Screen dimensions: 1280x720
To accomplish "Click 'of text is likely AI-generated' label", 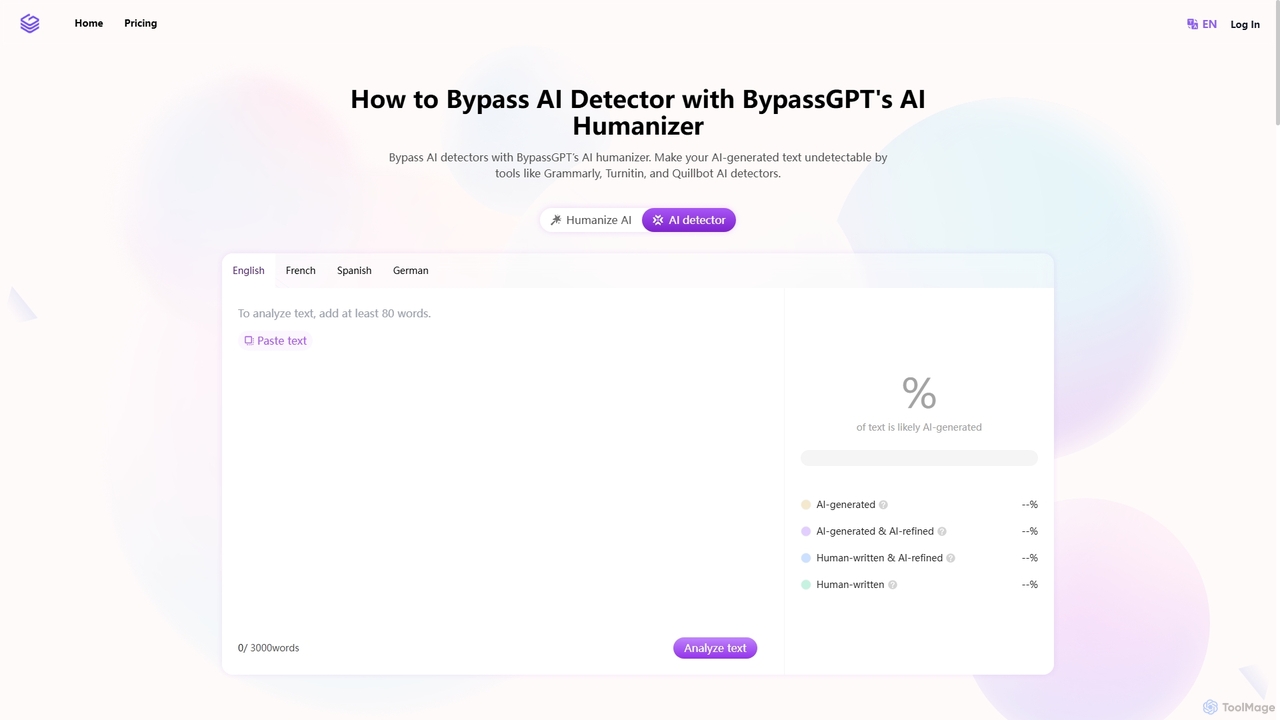I will (919, 427).
